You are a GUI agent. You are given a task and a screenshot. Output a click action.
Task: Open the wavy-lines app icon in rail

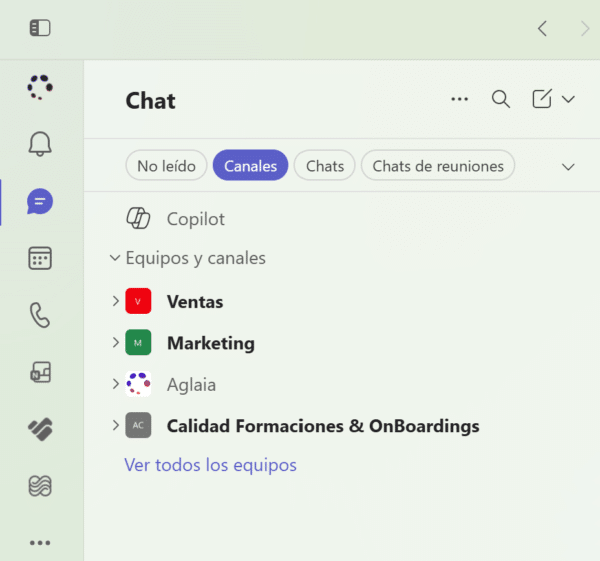tap(40, 486)
